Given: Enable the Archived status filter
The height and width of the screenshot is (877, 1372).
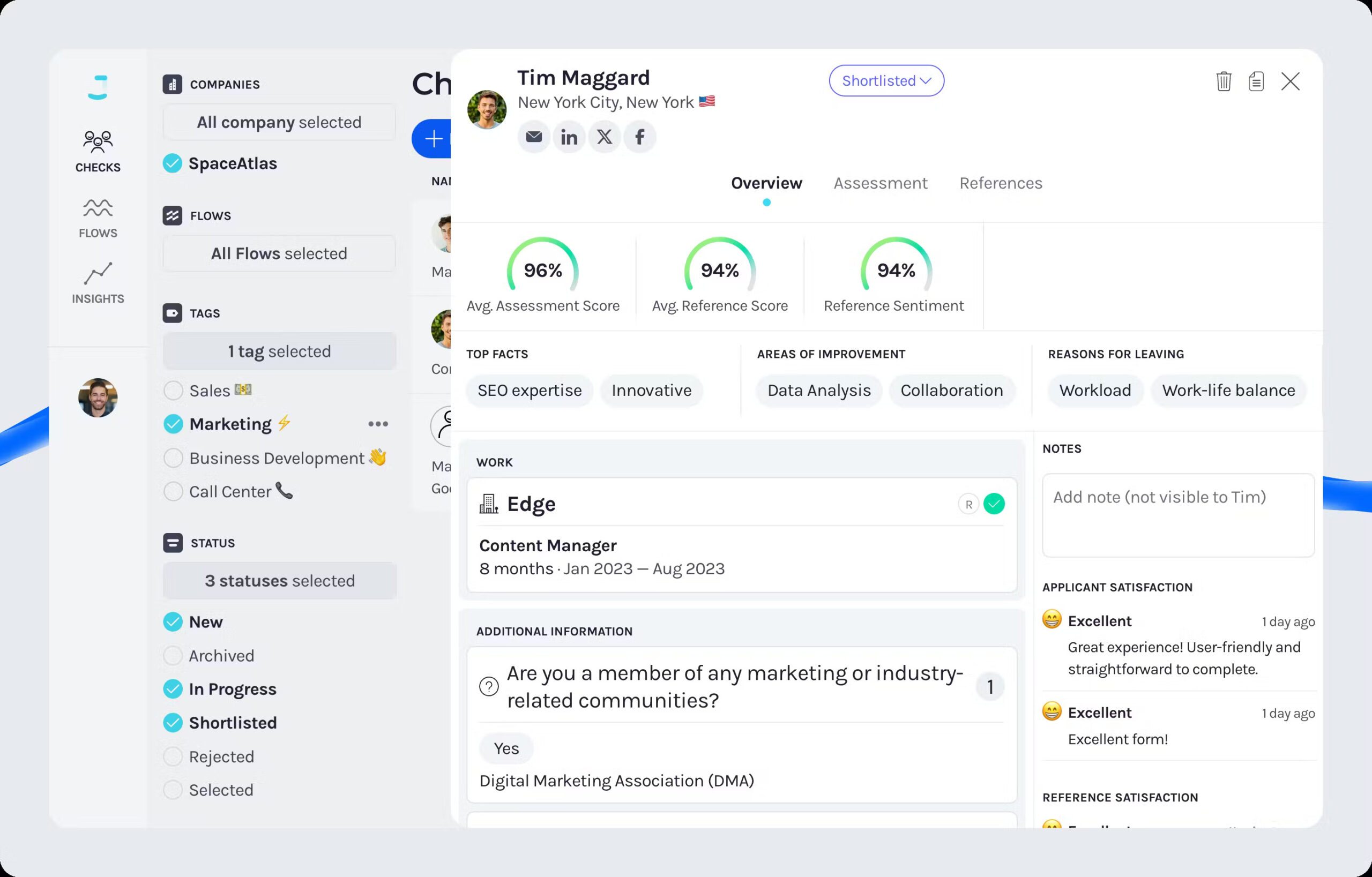Looking at the screenshot, I should (173, 655).
